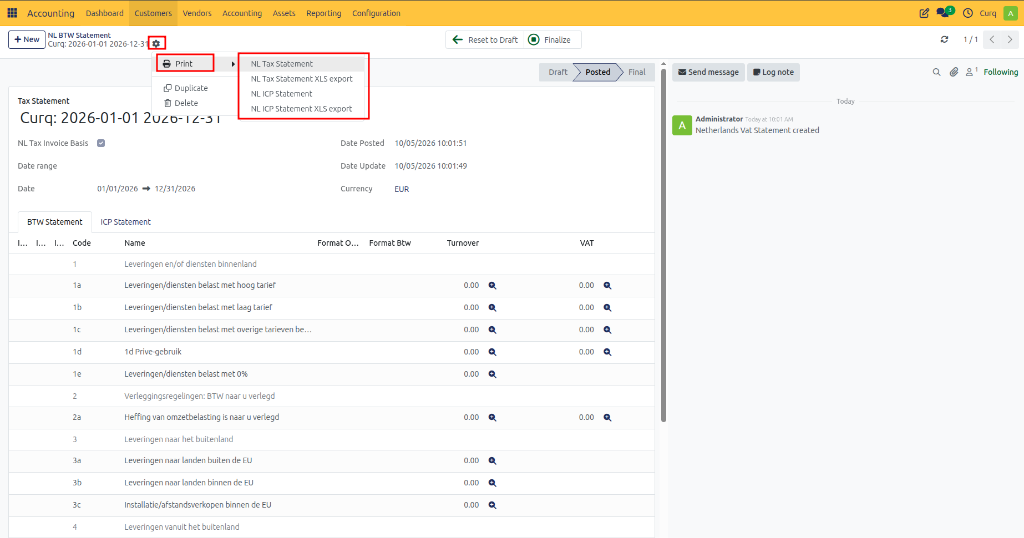Viewport: 1024px width, 538px height.
Task: Click the Finalize button
Action: [550, 40]
